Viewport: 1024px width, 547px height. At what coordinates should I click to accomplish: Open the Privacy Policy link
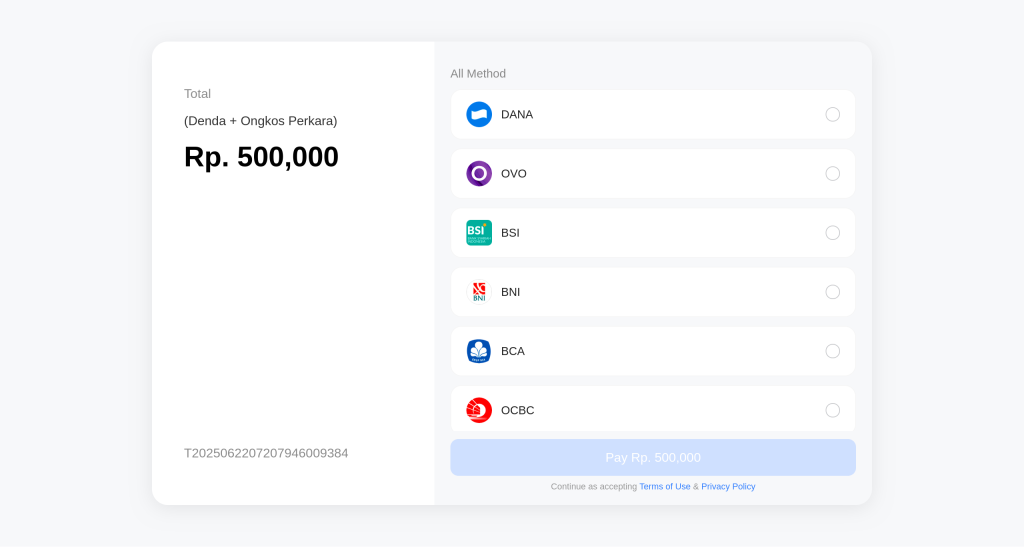728,487
